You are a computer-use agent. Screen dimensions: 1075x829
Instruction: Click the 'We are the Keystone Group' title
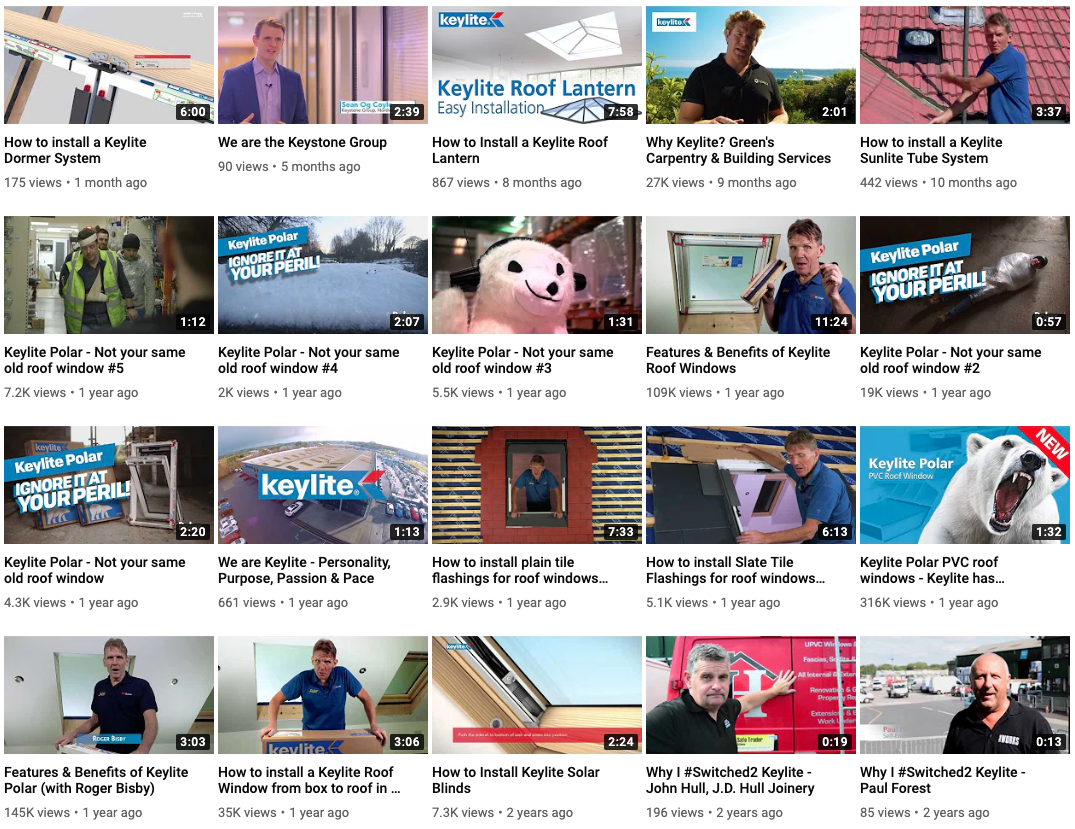[302, 142]
